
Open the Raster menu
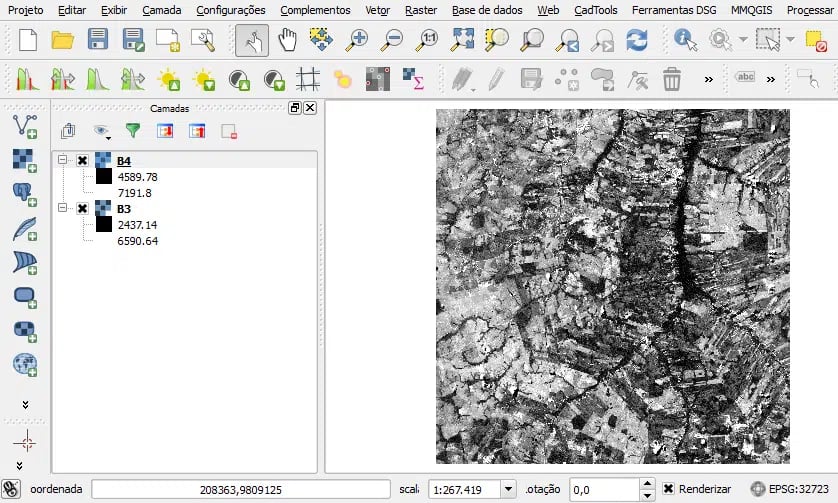[x=421, y=10]
